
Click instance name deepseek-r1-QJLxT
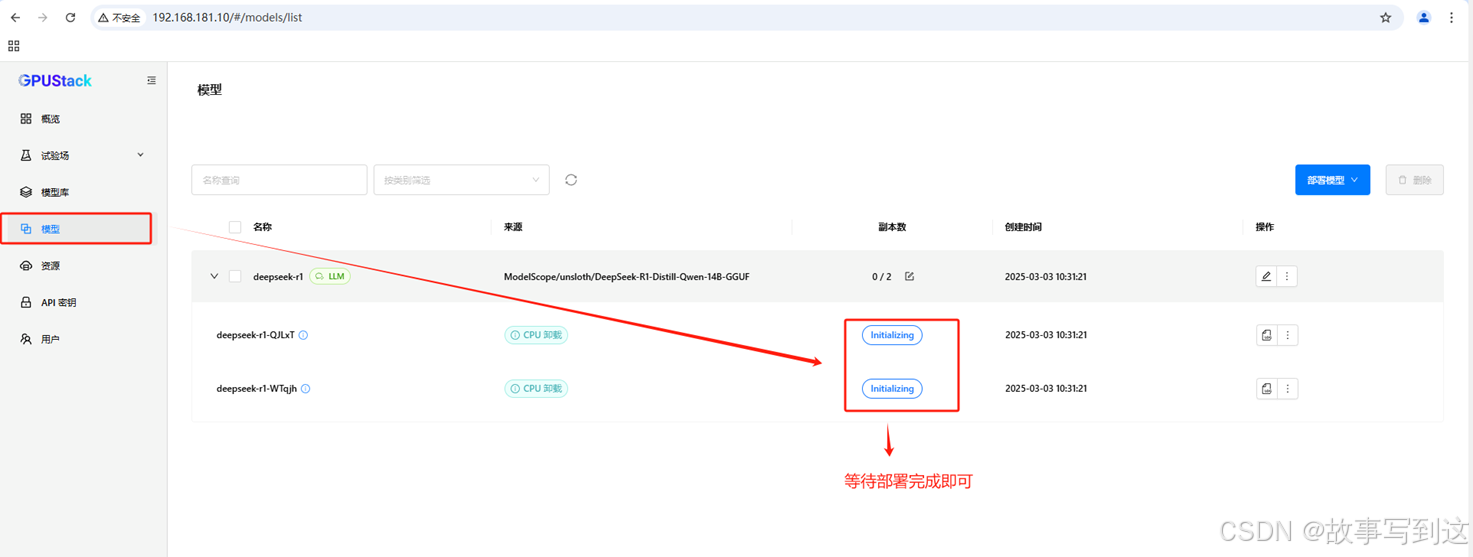point(255,335)
